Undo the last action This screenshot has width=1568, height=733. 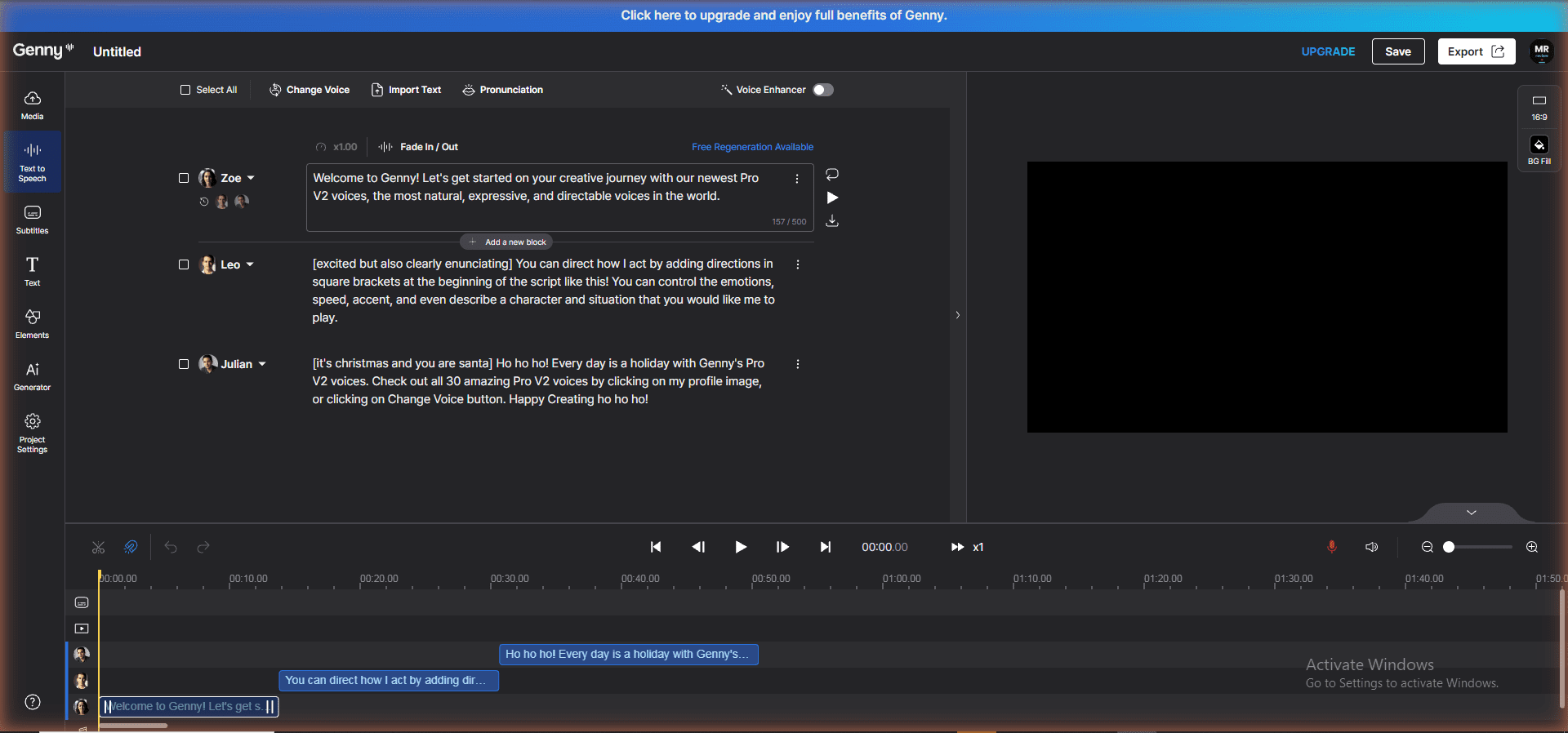click(171, 547)
